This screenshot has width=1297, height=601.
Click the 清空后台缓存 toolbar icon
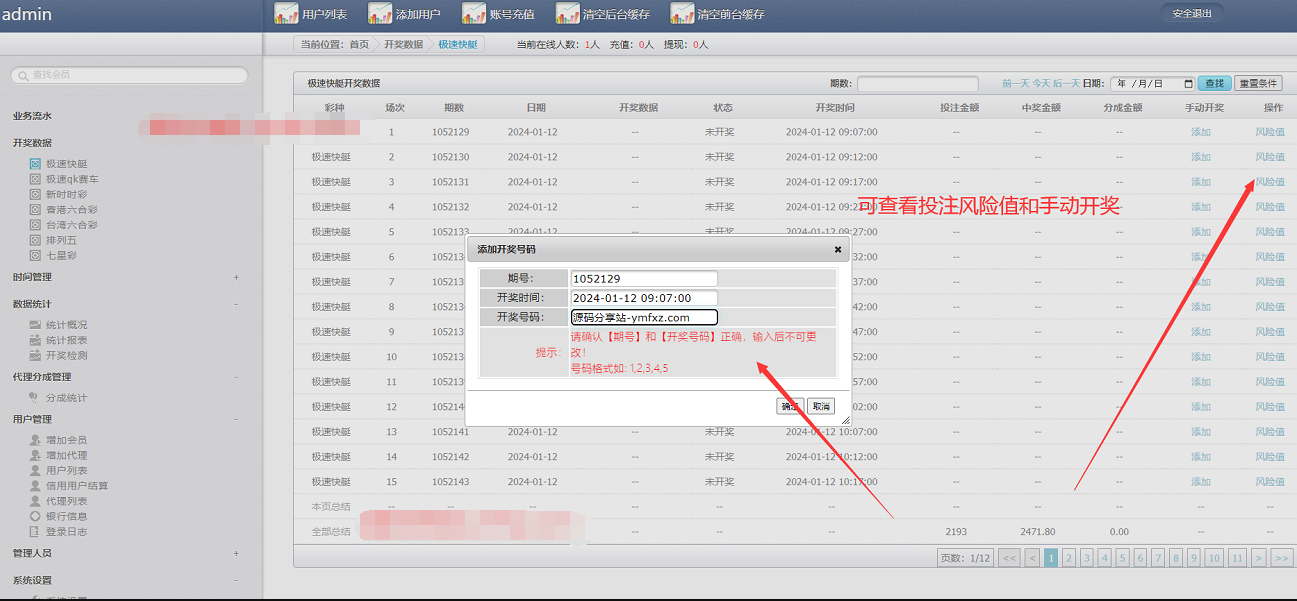coord(568,14)
